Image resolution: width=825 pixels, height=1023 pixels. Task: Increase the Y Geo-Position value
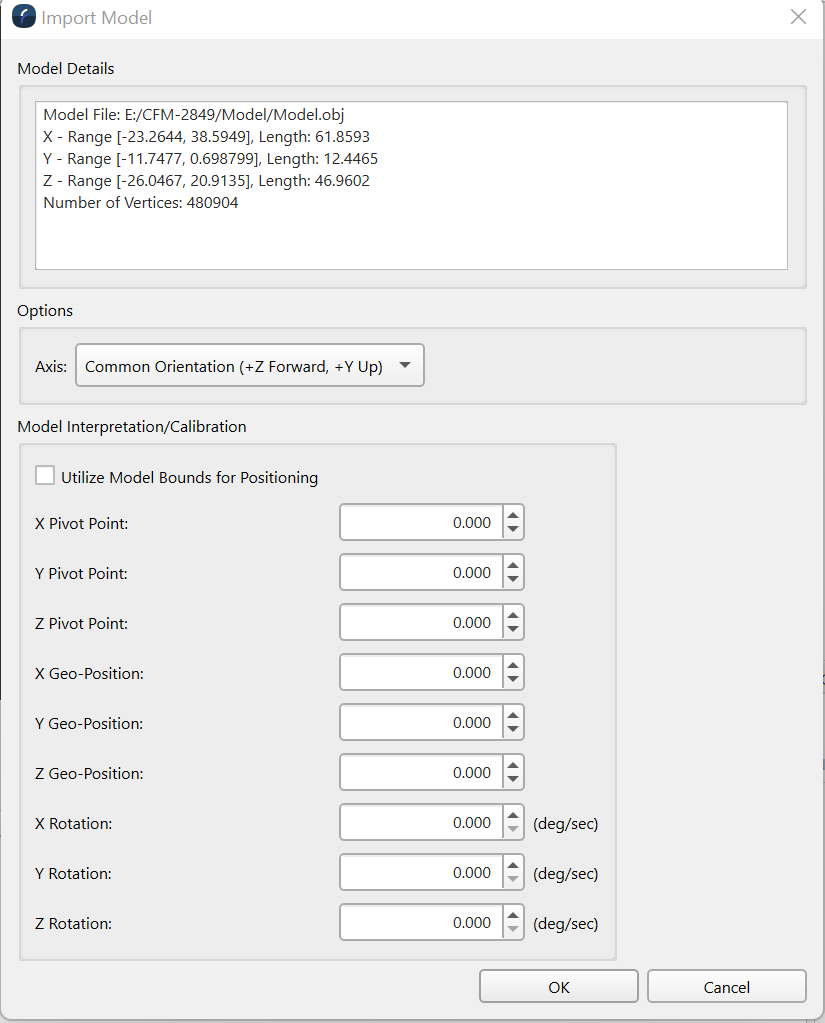[513, 715]
